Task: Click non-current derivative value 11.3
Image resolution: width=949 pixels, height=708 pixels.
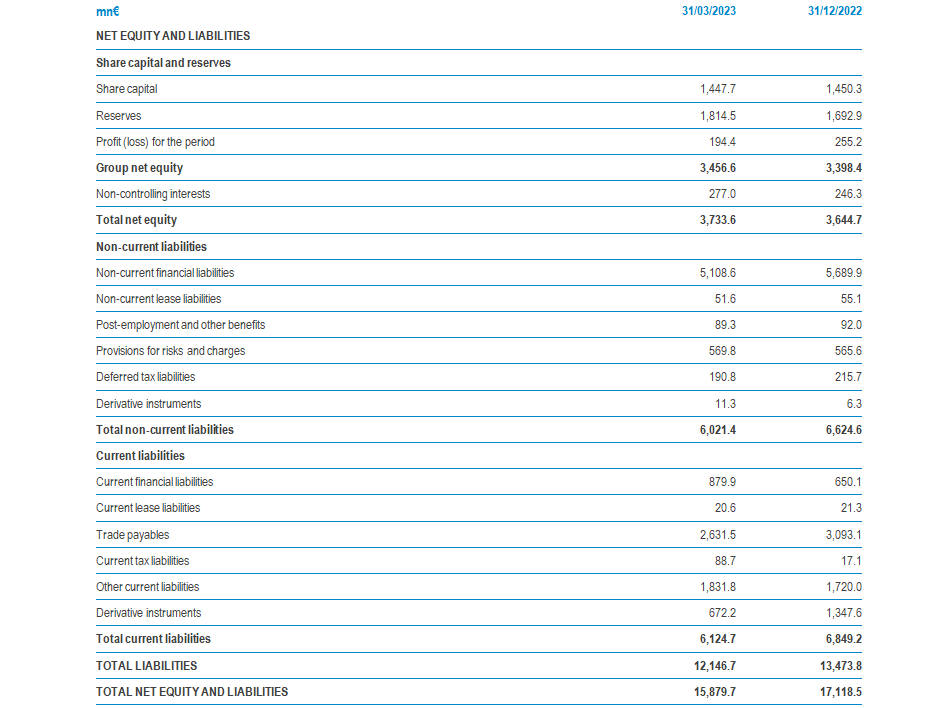Action: (x=726, y=404)
